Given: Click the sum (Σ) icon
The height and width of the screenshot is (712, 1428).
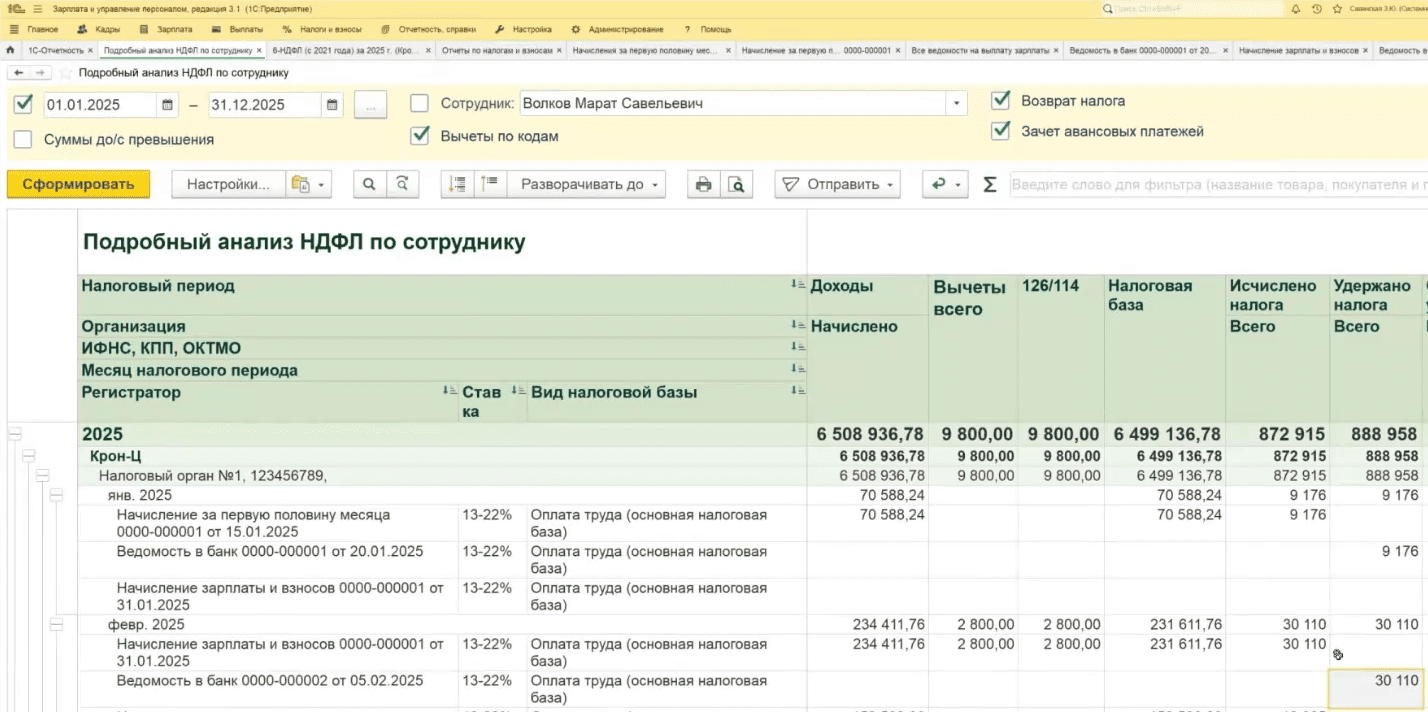Looking at the screenshot, I should click(x=990, y=185).
